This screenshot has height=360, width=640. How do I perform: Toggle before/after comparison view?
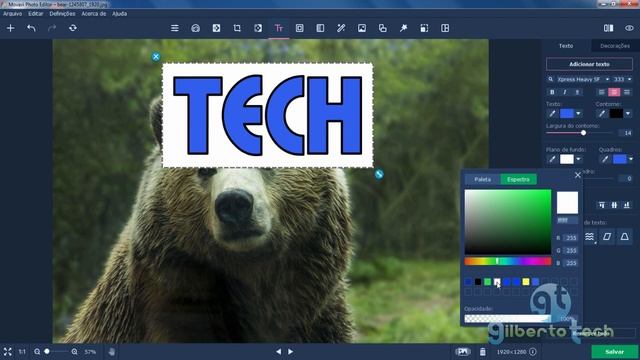[x=609, y=28]
